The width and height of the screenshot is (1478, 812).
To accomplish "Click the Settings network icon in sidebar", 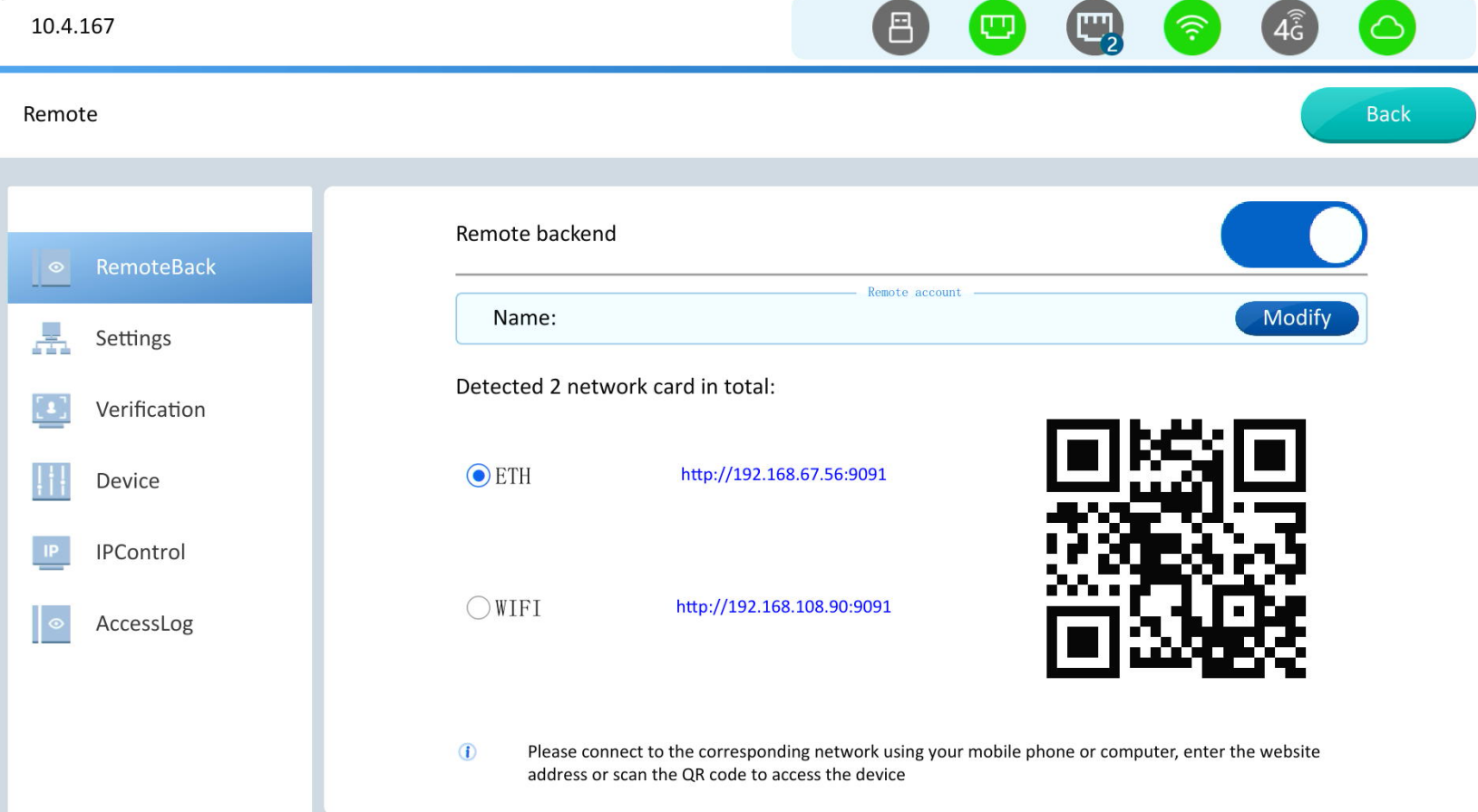I will 51,338.
